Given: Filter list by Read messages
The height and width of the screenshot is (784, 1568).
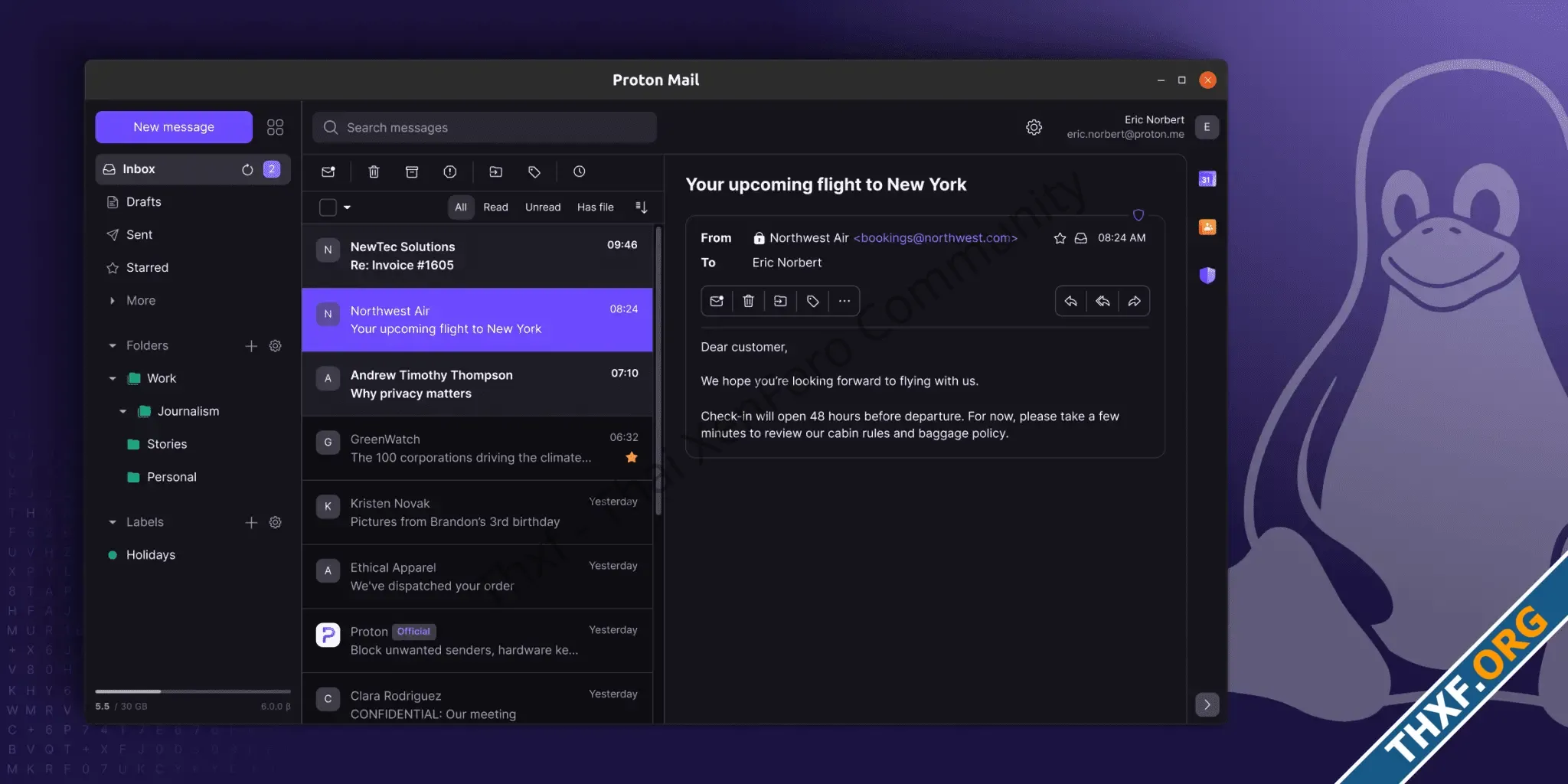Looking at the screenshot, I should (495, 207).
